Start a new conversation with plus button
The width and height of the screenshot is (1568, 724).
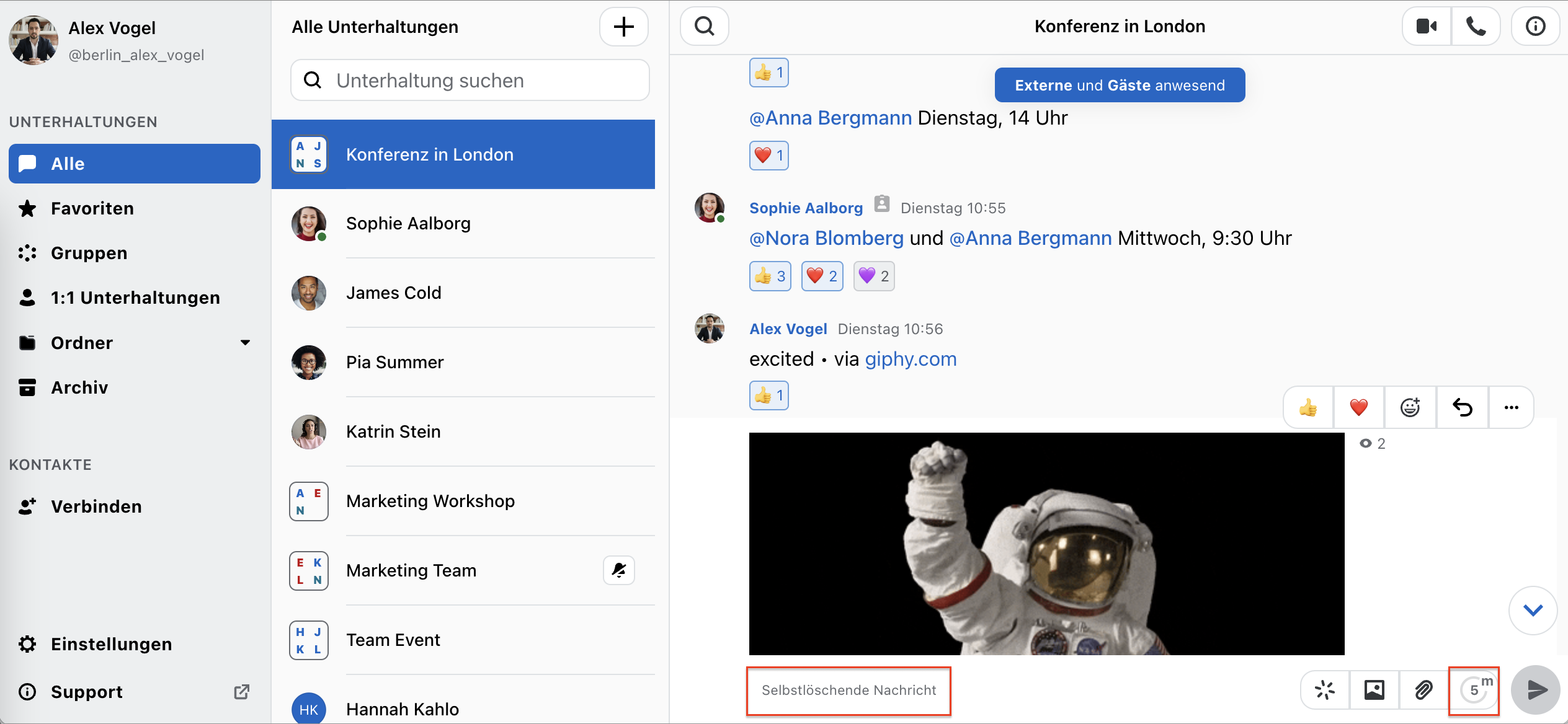point(623,27)
